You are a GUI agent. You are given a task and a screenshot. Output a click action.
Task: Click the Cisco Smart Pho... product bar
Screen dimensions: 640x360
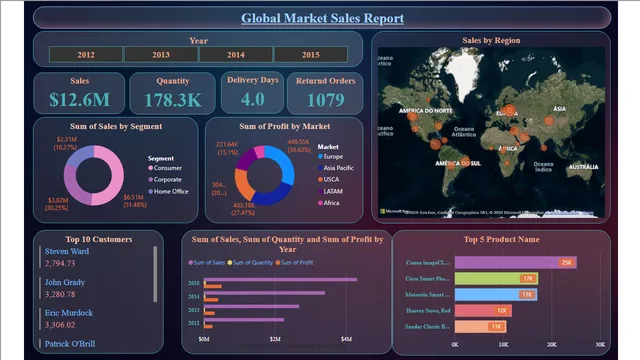tap(496, 278)
